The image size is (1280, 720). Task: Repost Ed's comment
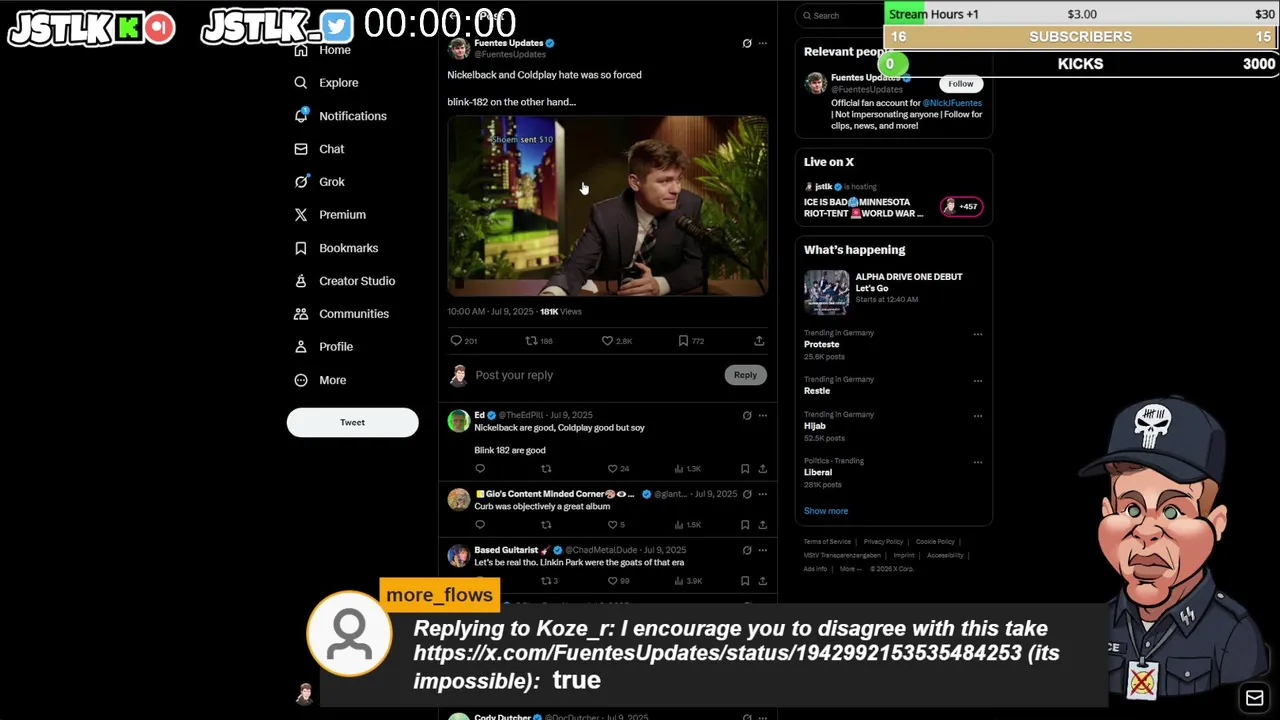pos(546,469)
